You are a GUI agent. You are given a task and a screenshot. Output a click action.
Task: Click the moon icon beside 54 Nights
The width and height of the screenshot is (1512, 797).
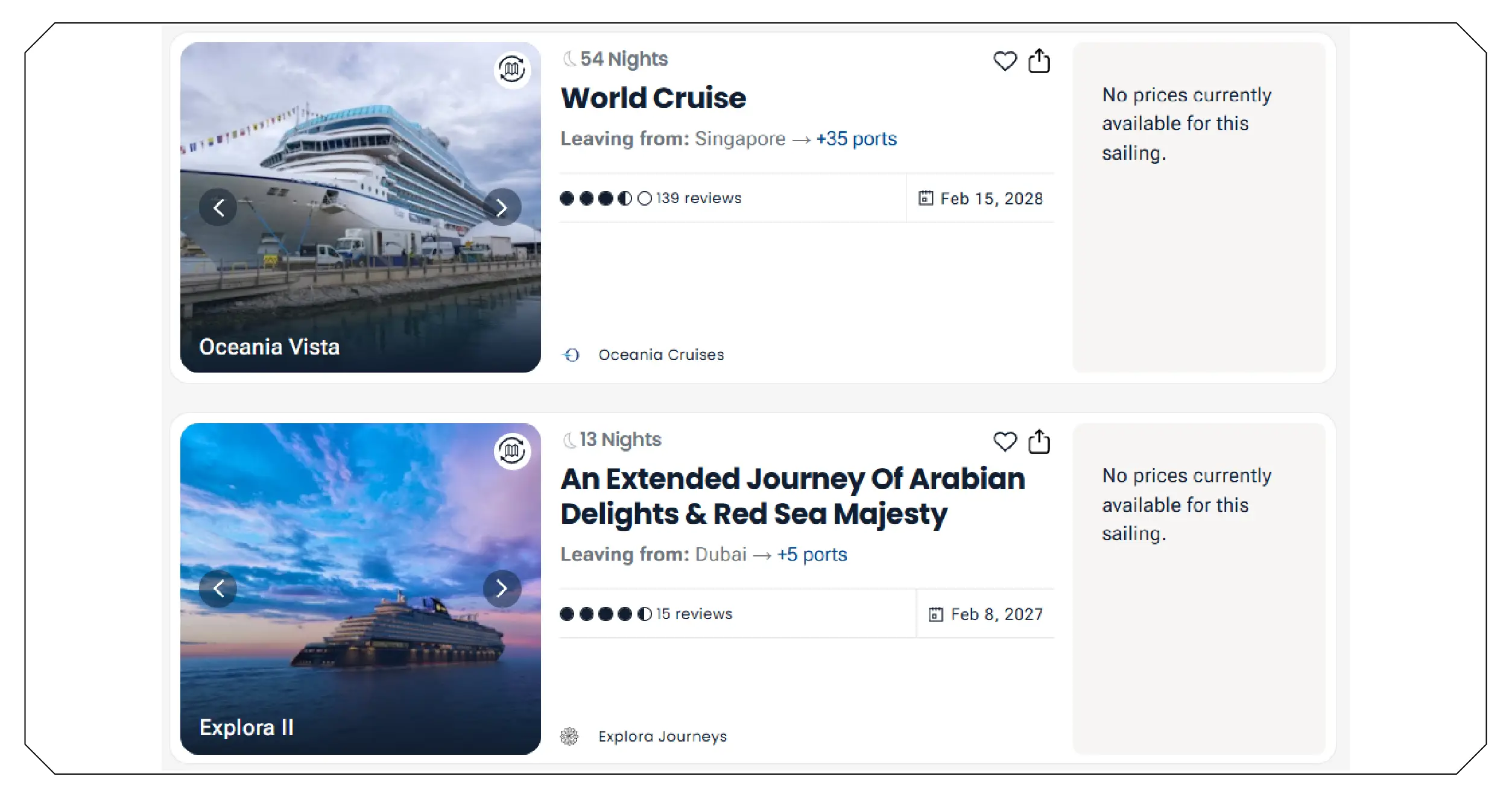pyautogui.click(x=569, y=57)
